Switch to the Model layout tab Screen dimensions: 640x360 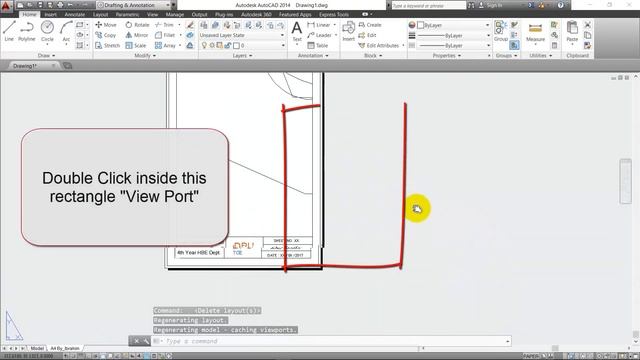37,349
